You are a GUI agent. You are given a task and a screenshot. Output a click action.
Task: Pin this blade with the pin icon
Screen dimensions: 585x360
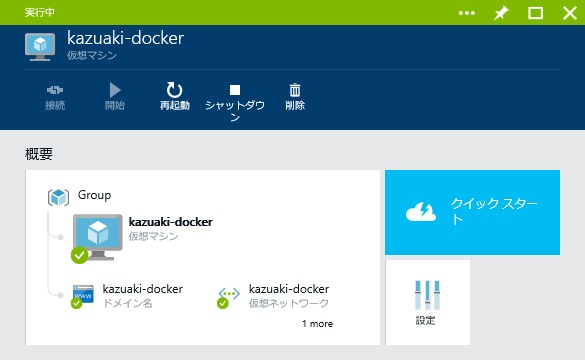pos(501,13)
